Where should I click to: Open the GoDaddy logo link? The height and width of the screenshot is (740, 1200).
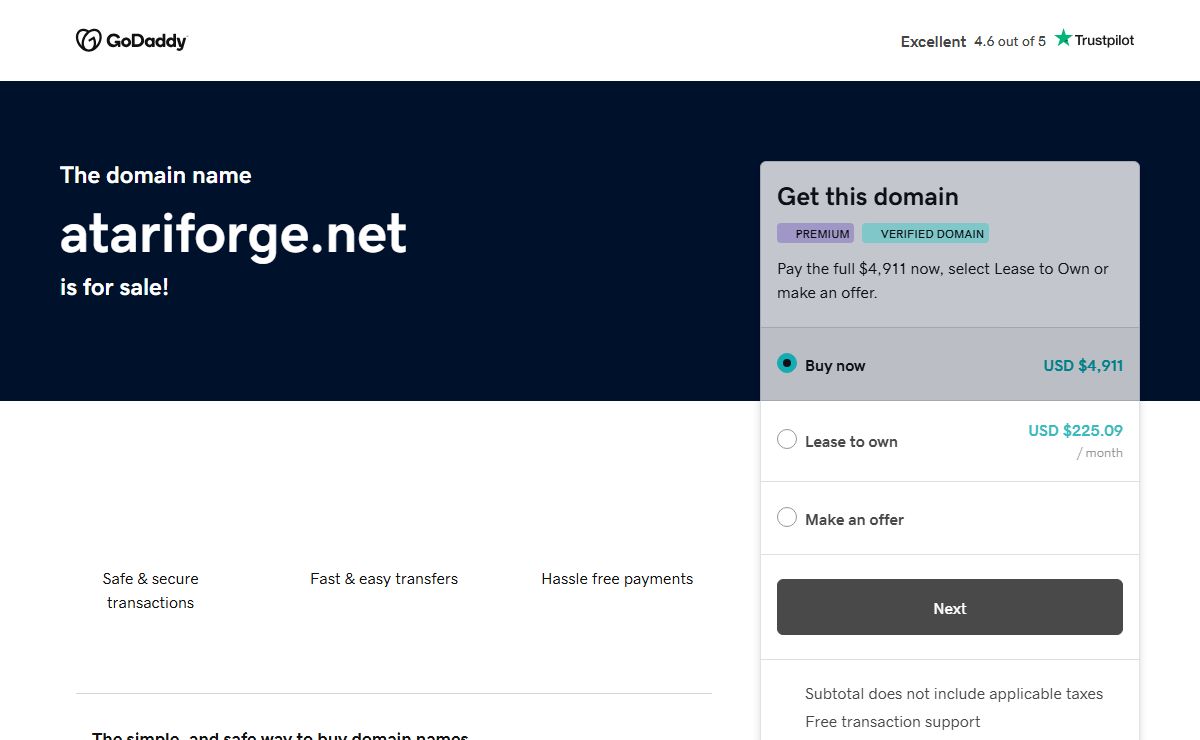131,40
